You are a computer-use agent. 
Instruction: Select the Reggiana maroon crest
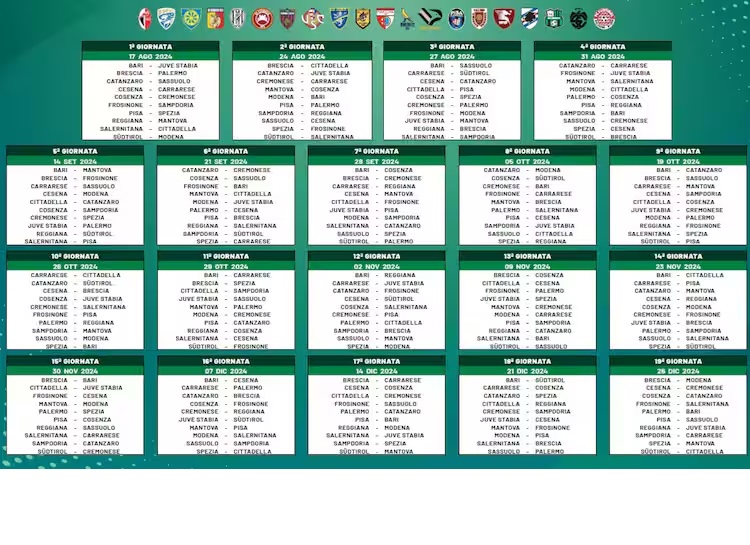[479, 19]
